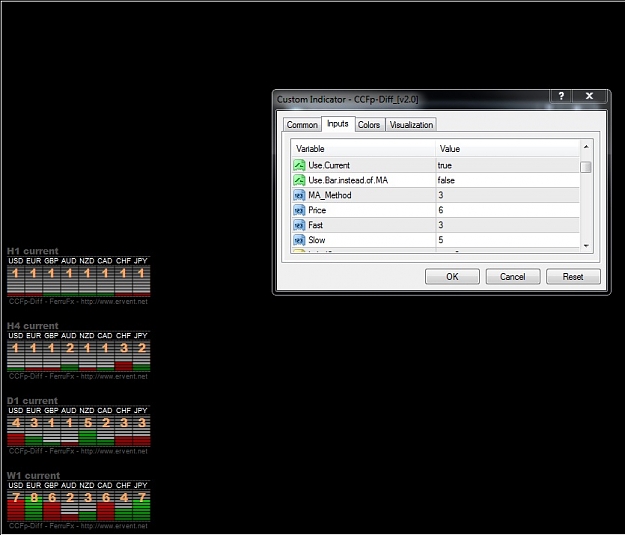This screenshot has height=535, width=625.
Task: Switch to the Common tab
Action: 302,125
